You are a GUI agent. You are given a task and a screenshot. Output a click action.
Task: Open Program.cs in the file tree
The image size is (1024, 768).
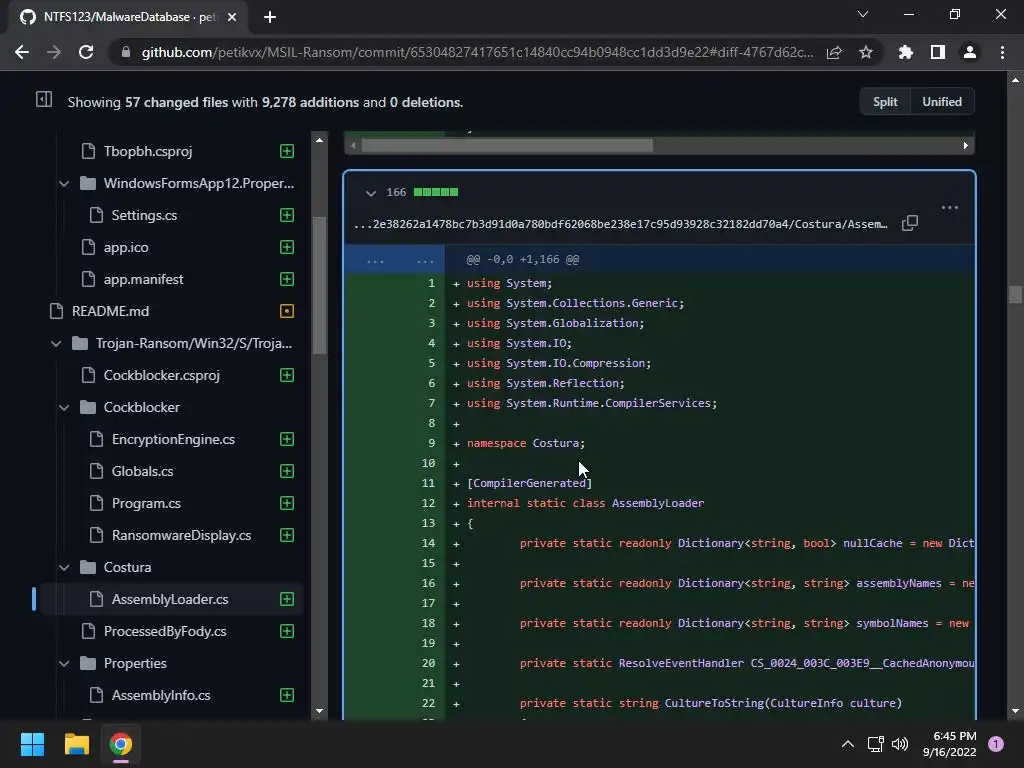[x=146, y=503]
